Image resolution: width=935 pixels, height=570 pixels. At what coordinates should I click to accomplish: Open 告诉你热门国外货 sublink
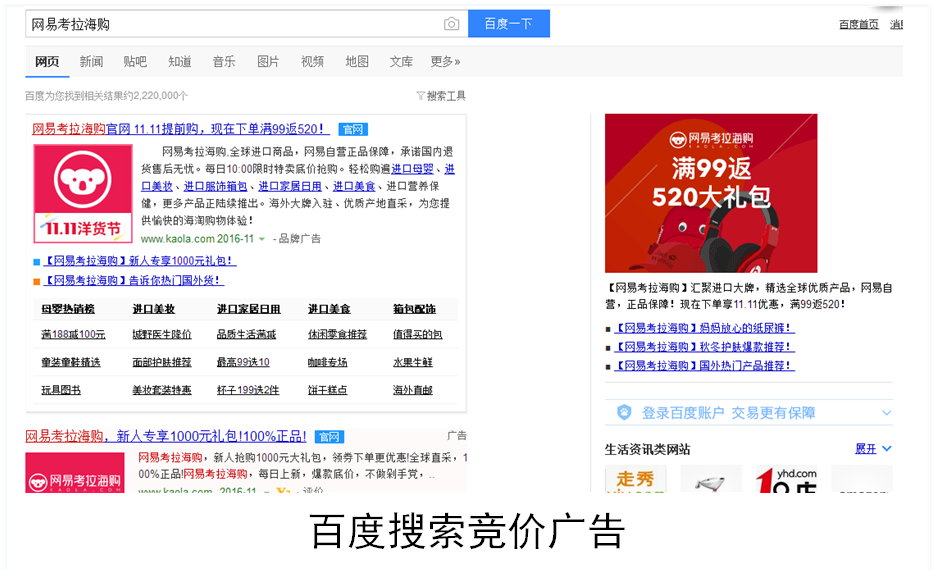click(x=134, y=280)
